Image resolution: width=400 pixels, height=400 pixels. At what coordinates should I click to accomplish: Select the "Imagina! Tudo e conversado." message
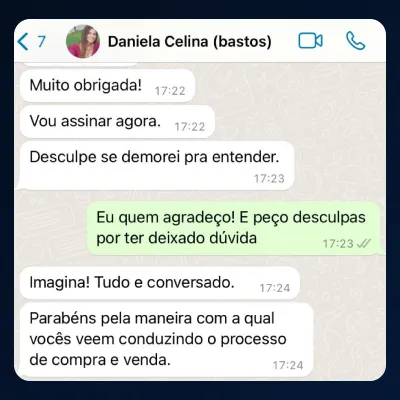(x=160, y=283)
